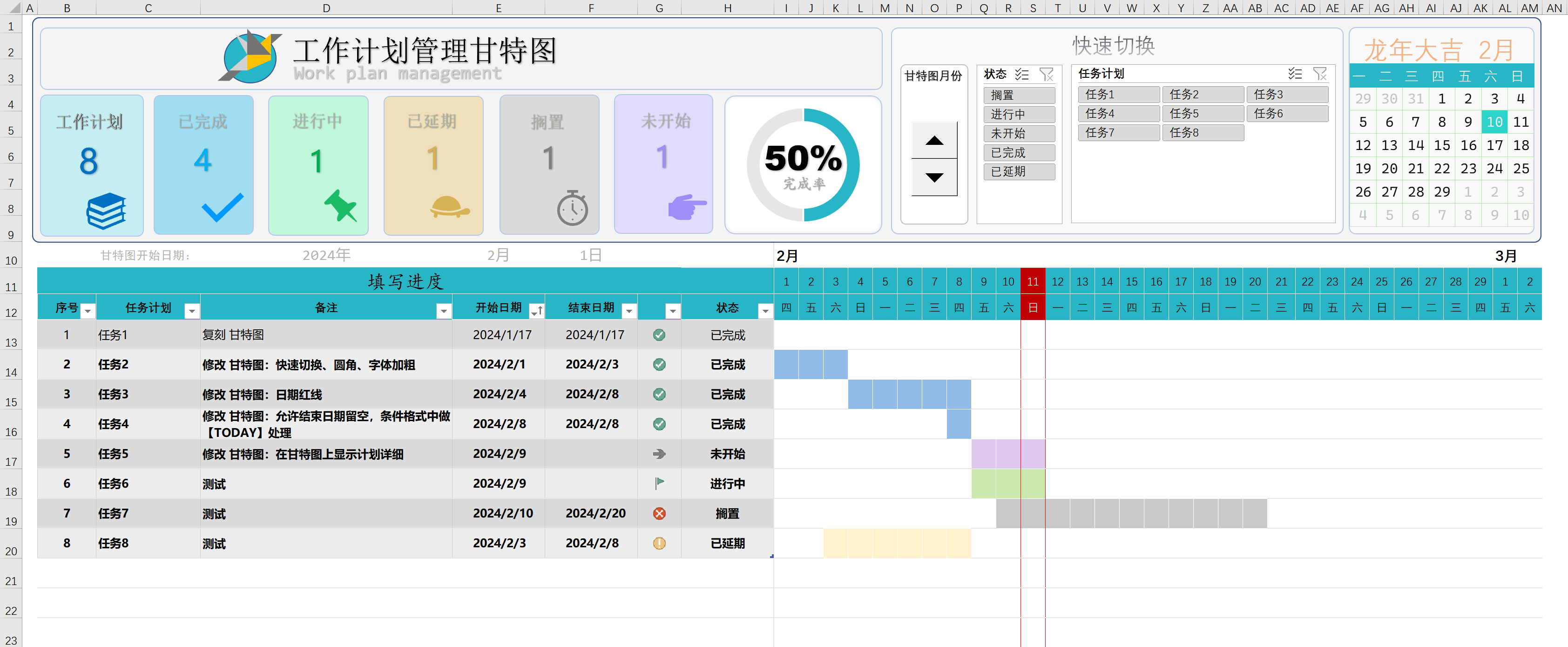The height and width of the screenshot is (647, 1568).
Task: Click the stacked books icon under 工作计划
Action: coord(106,211)
